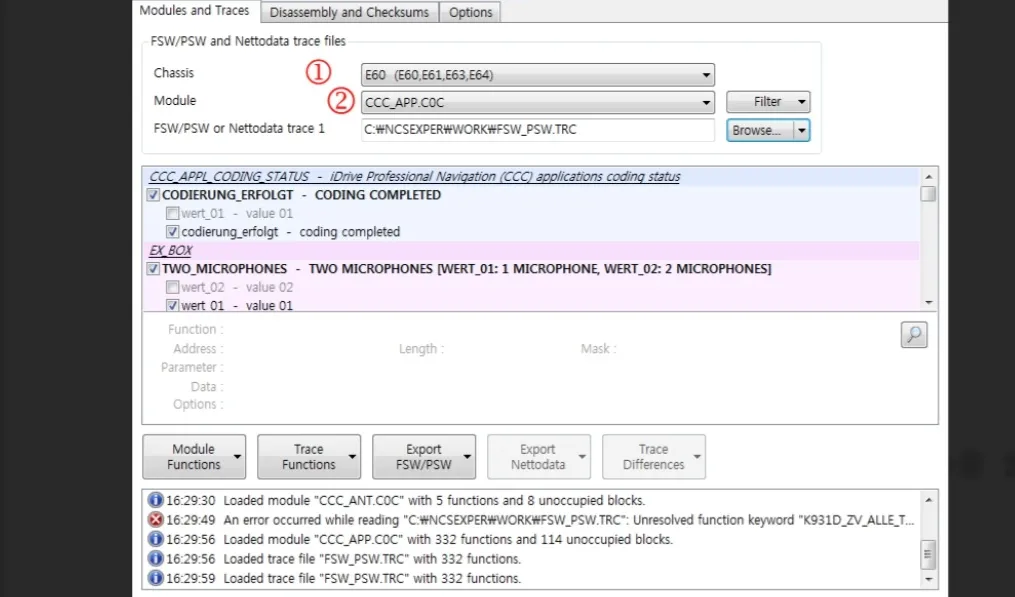Click the red error icon in log
Screen dimensions: 1015x597
click(x=155, y=520)
